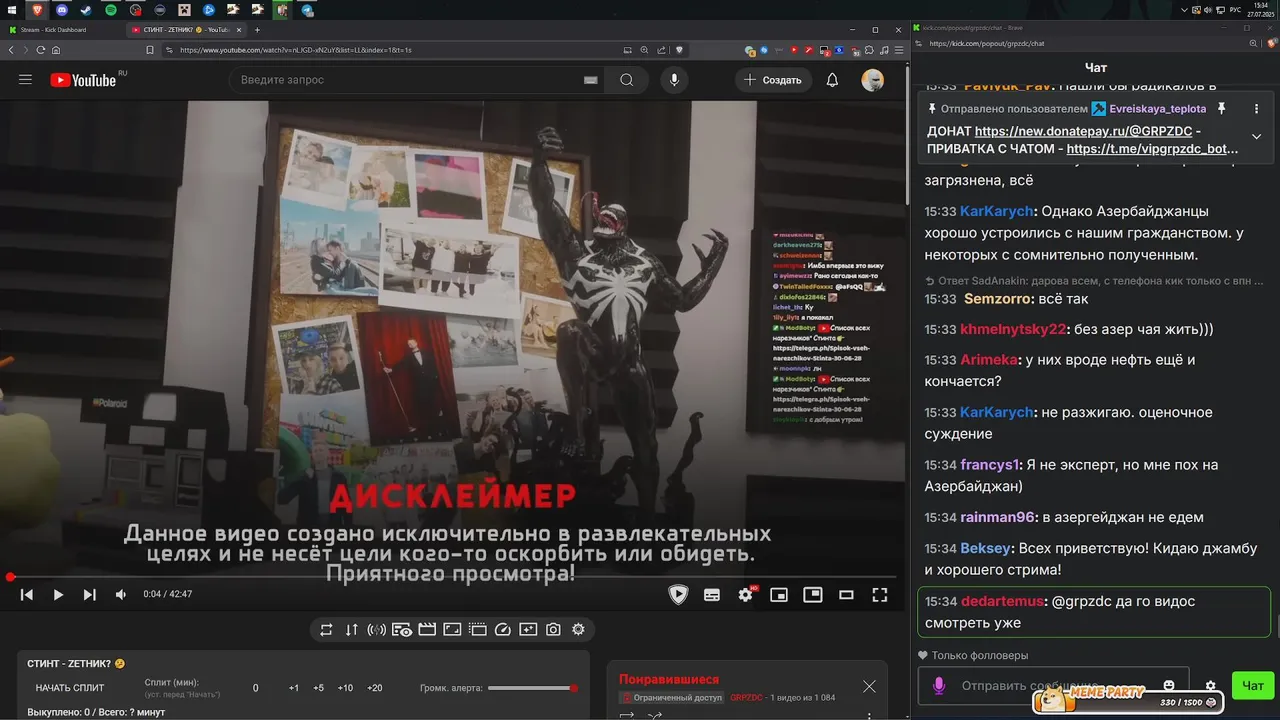1280x720 pixels.
Task: Add +5 minutes to split
Action: pos(318,688)
